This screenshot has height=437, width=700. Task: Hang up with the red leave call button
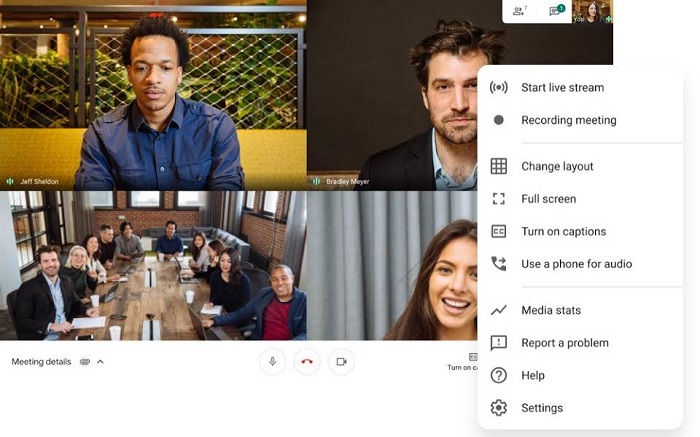(x=307, y=362)
